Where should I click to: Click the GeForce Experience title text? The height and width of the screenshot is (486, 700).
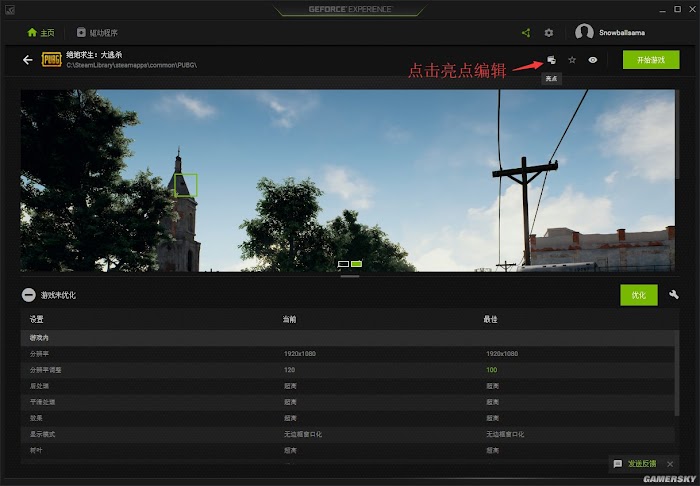point(350,9)
